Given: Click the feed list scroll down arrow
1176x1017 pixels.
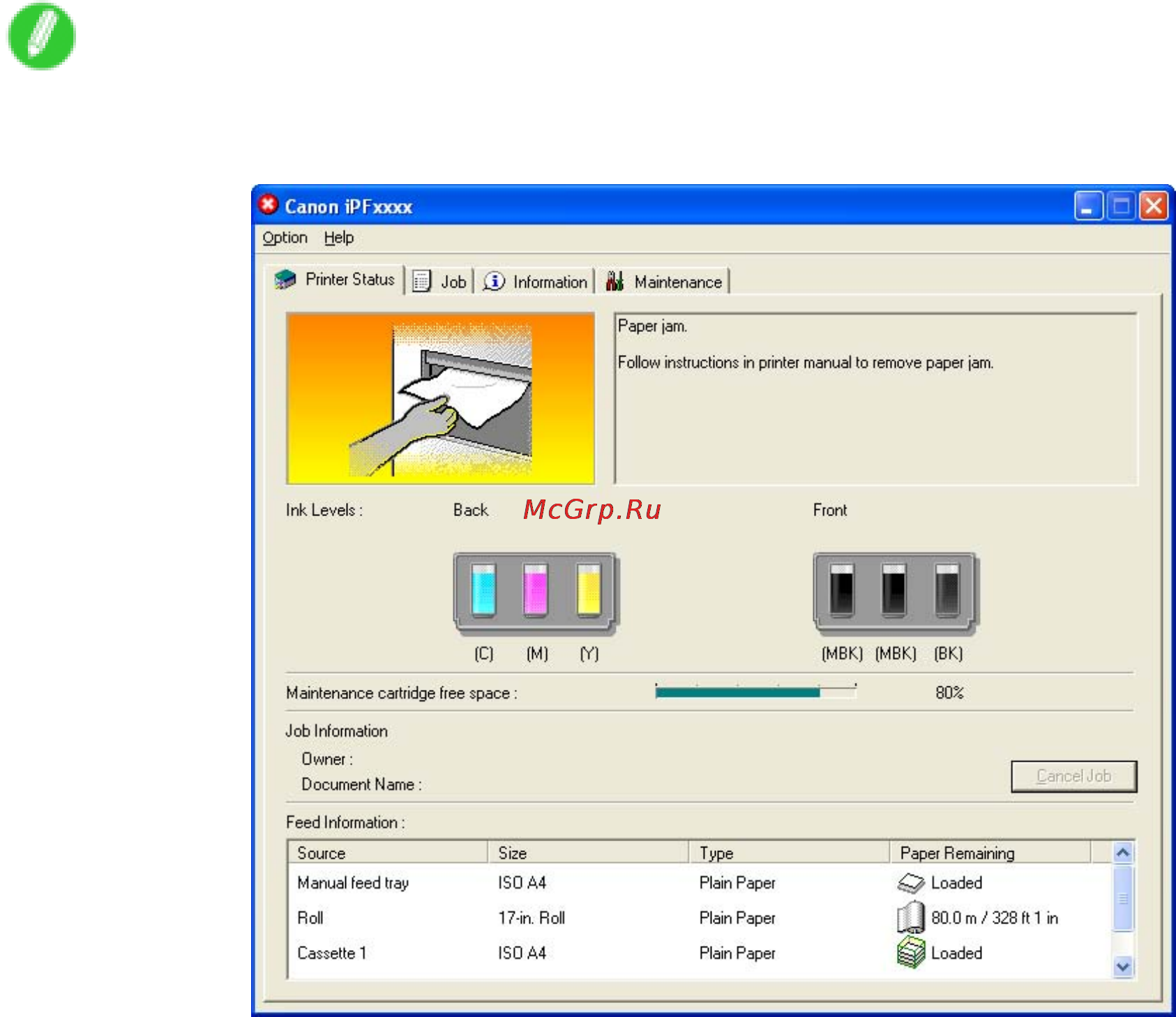Looking at the screenshot, I should tap(1123, 967).
